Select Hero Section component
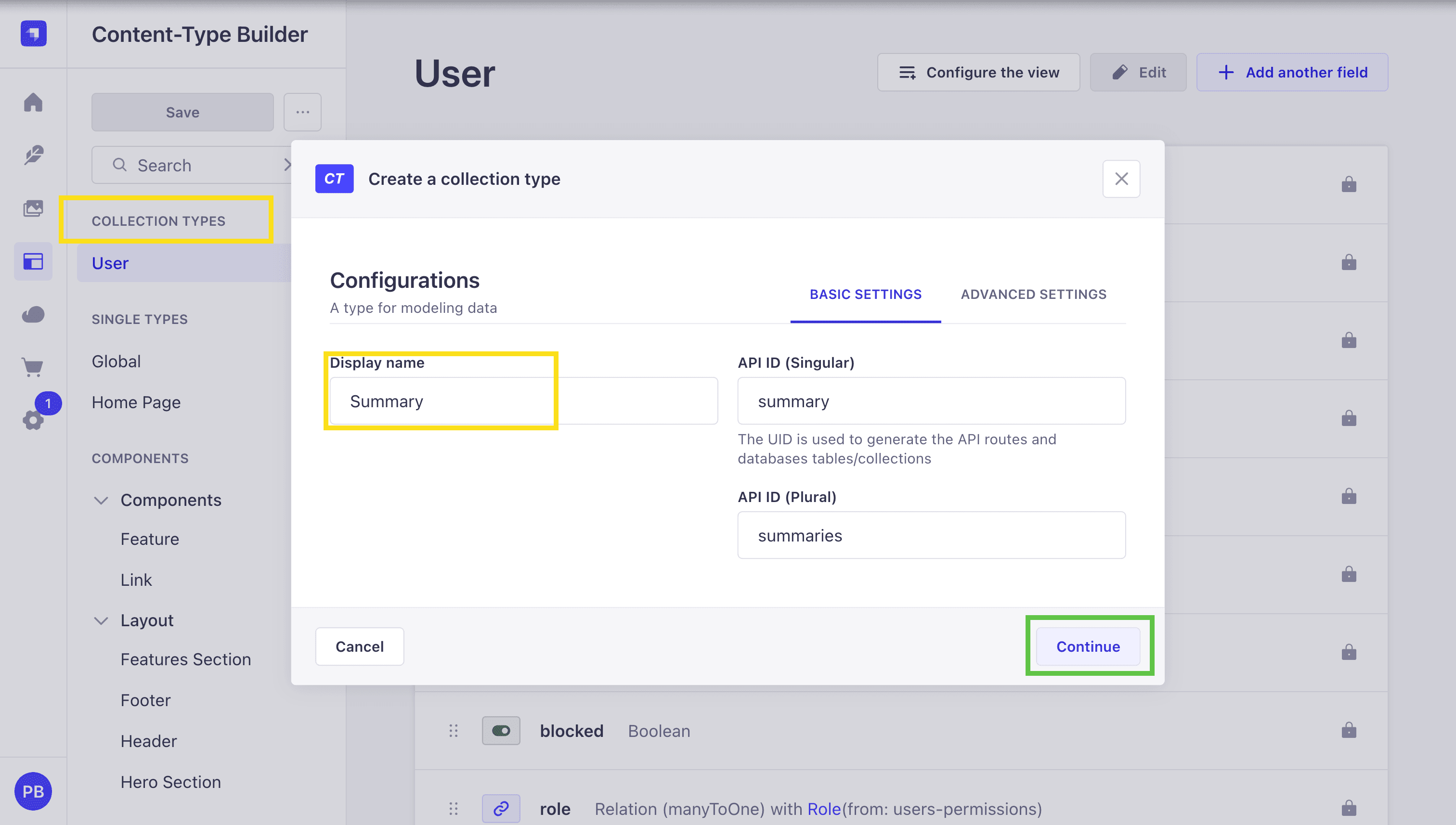Image resolution: width=1456 pixels, height=825 pixels. pos(170,782)
